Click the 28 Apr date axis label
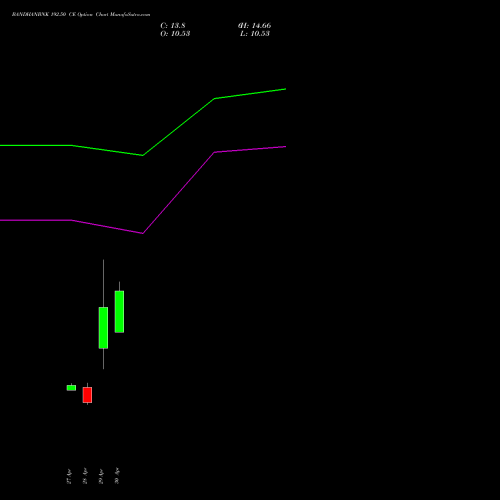This screenshot has width=500, height=500. [85, 476]
